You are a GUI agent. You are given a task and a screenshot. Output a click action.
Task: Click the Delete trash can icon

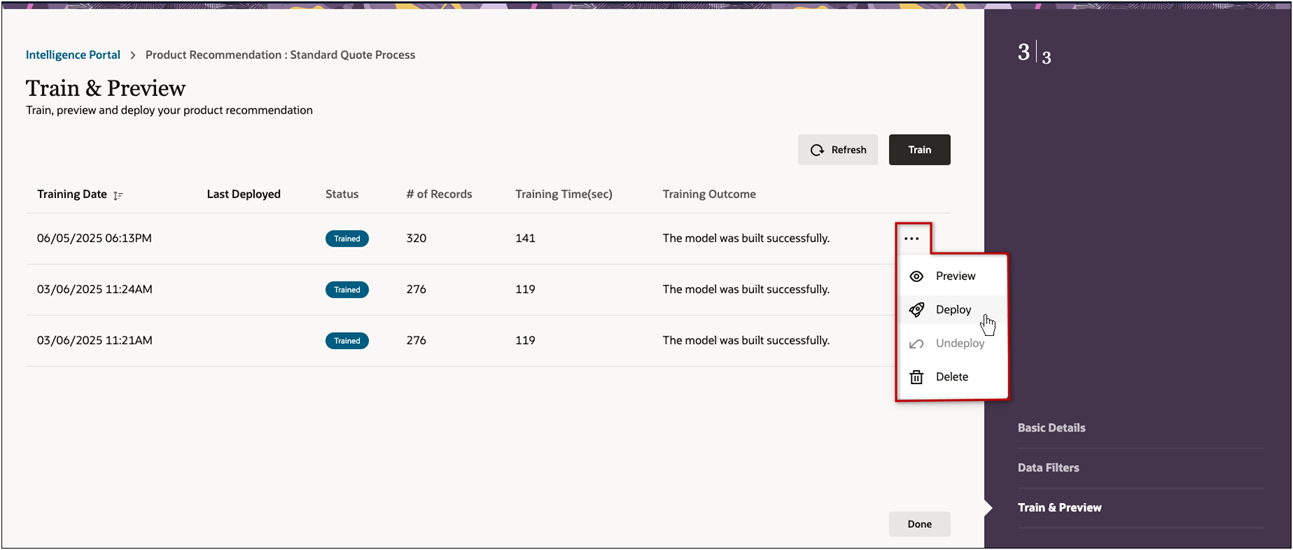(x=916, y=377)
